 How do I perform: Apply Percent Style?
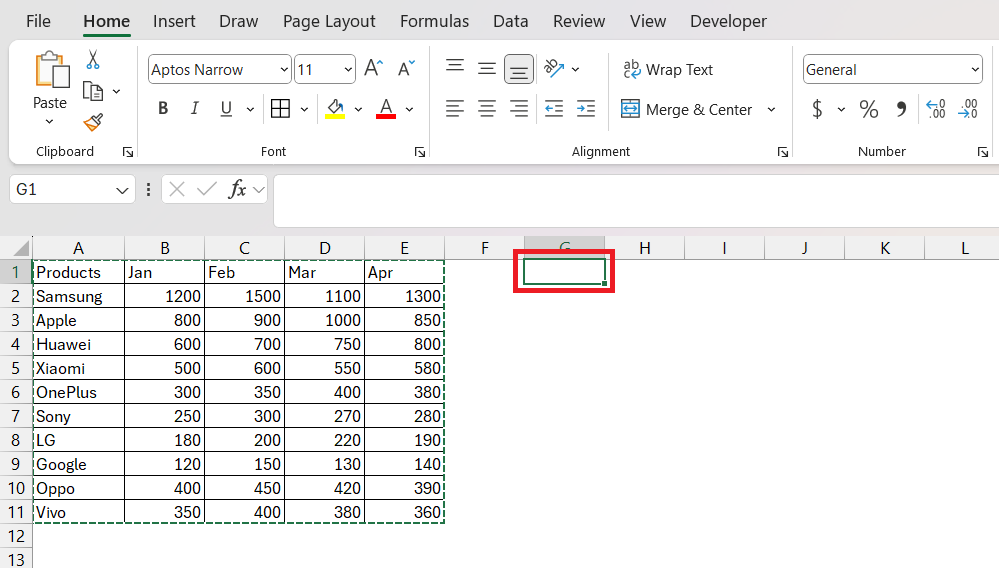[x=869, y=109]
